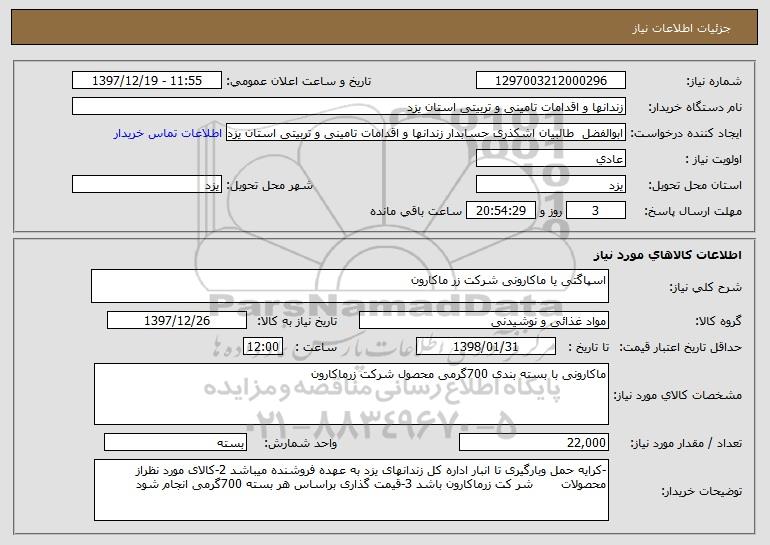This screenshot has height=545, width=770.
Task: Click the buyer notes text area
Action: 351,490
